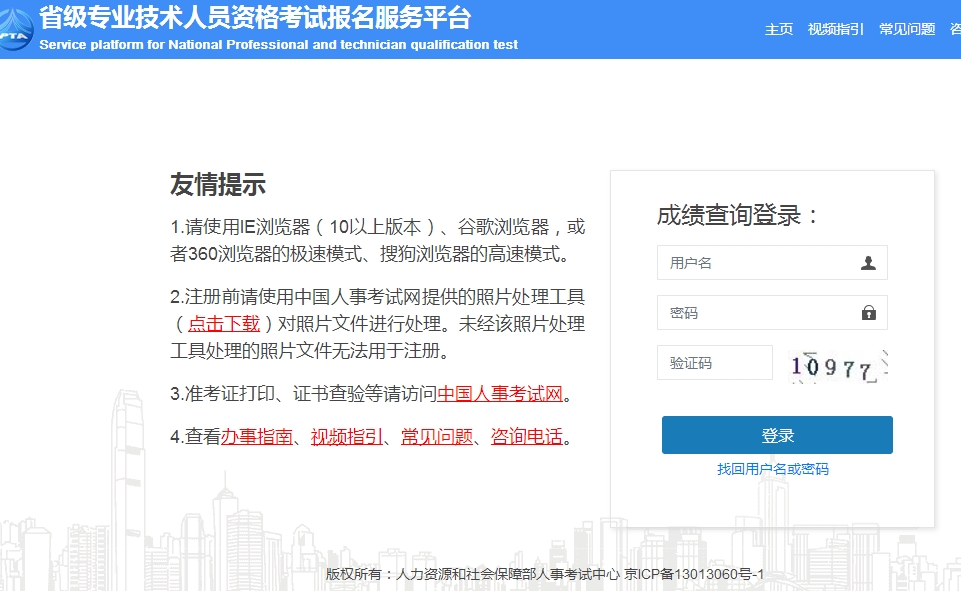The height and width of the screenshot is (591, 961).
Task: Click the lock icon in the password field
Action: click(868, 313)
